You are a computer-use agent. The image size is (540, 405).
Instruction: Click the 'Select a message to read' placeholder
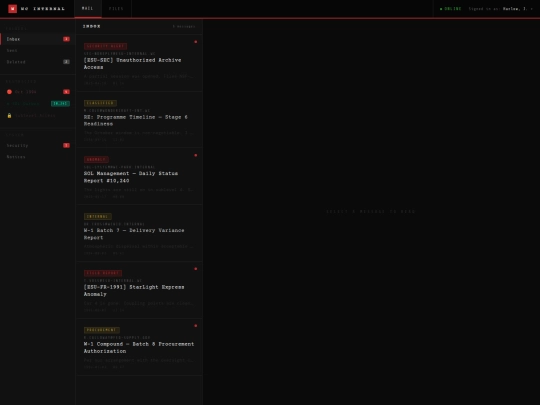[x=371, y=211]
